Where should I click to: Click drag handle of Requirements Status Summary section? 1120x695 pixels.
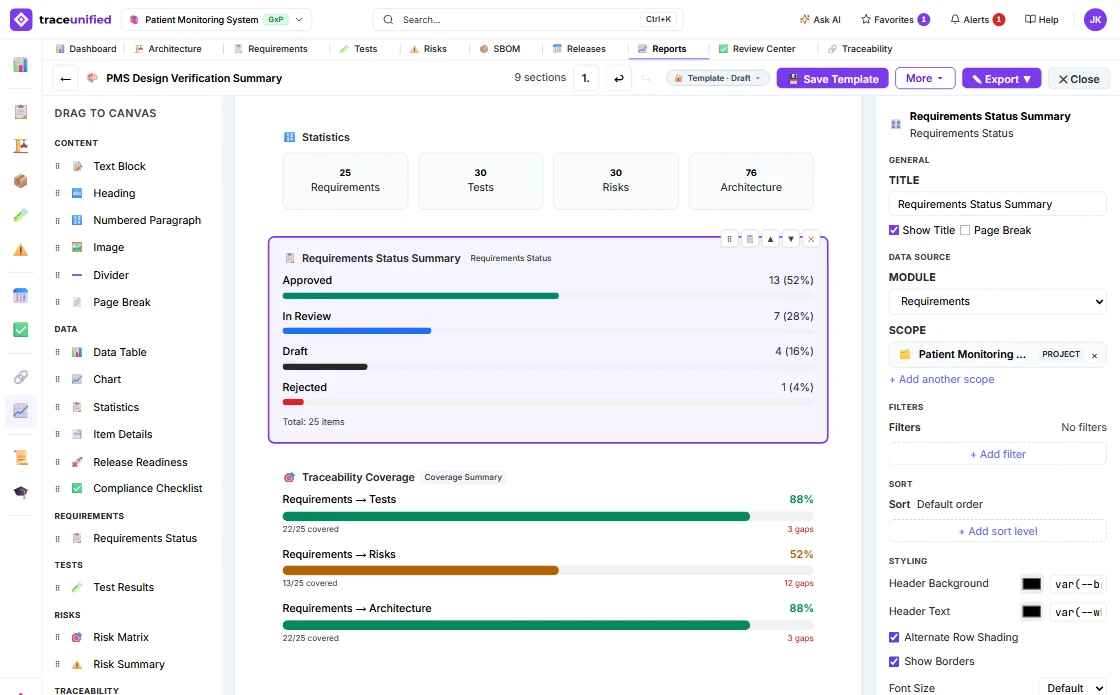[729, 239]
